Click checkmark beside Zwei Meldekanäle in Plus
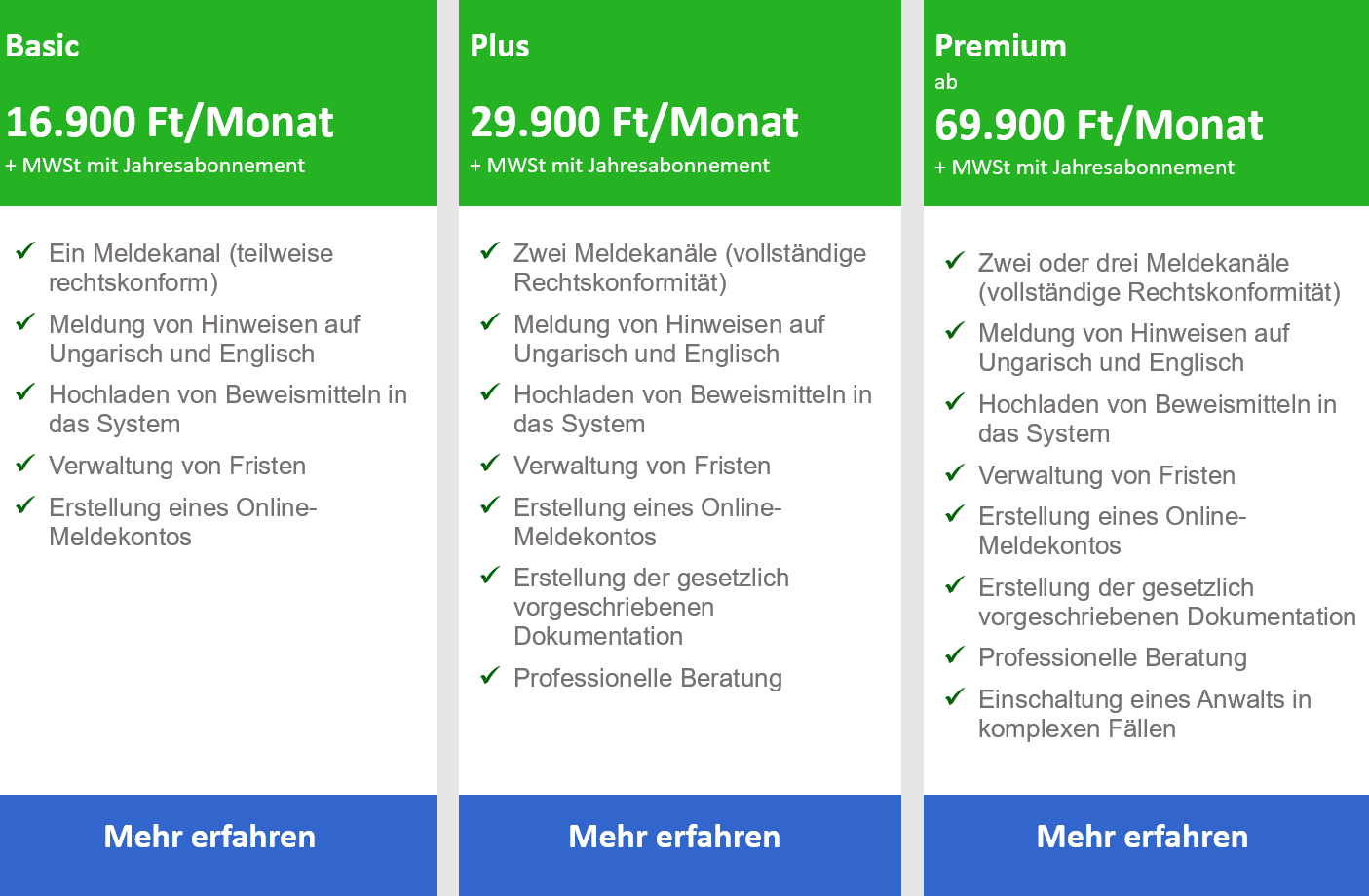 [x=490, y=251]
